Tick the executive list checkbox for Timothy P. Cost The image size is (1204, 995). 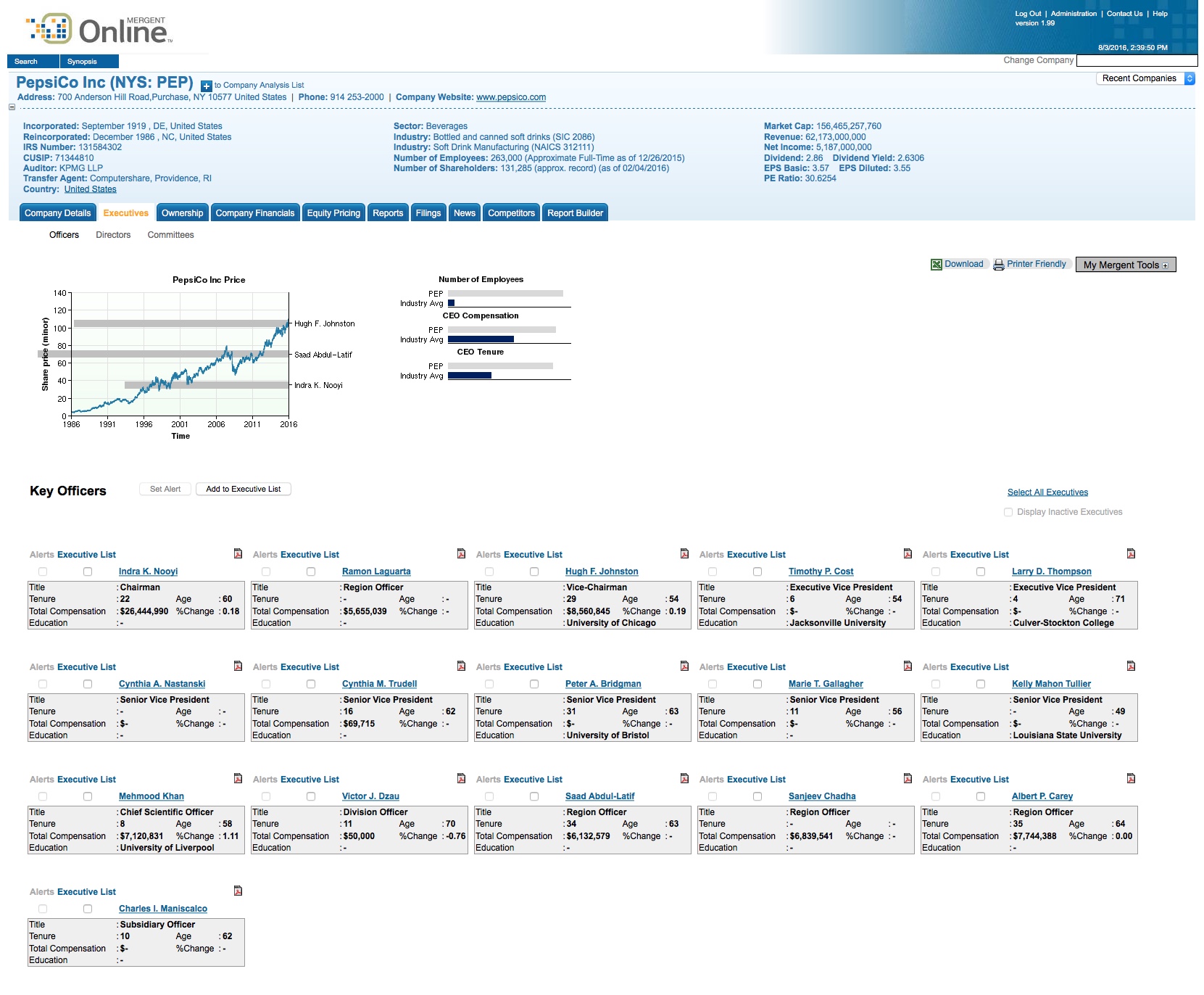tap(757, 572)
